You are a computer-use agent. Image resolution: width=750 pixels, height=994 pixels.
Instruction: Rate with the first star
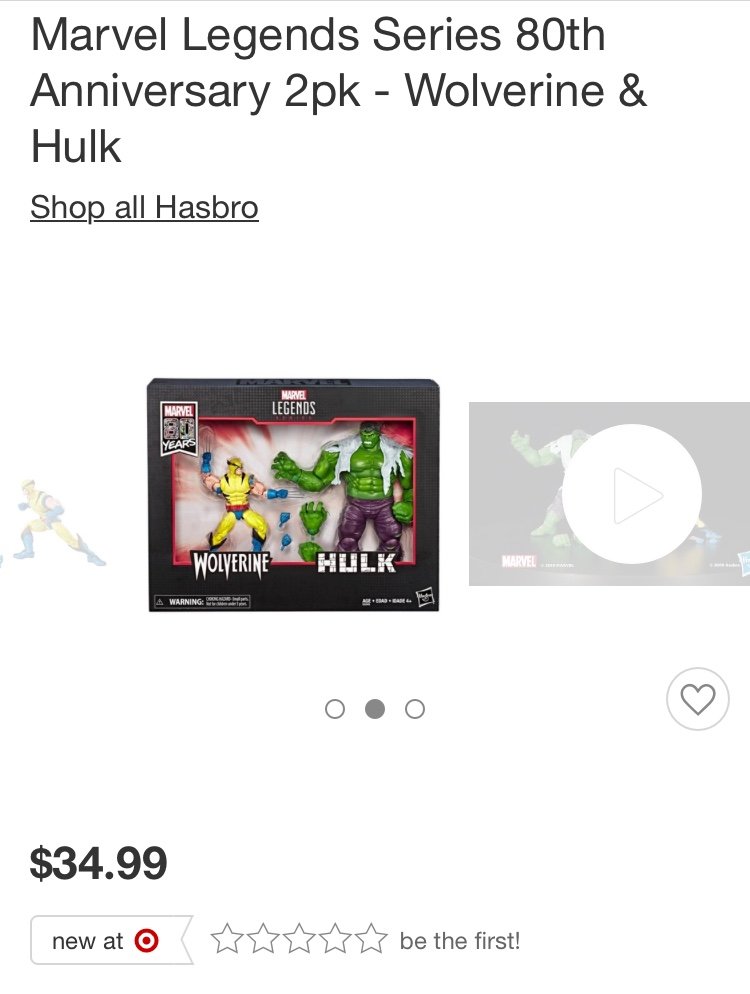(x=228, y=939)
